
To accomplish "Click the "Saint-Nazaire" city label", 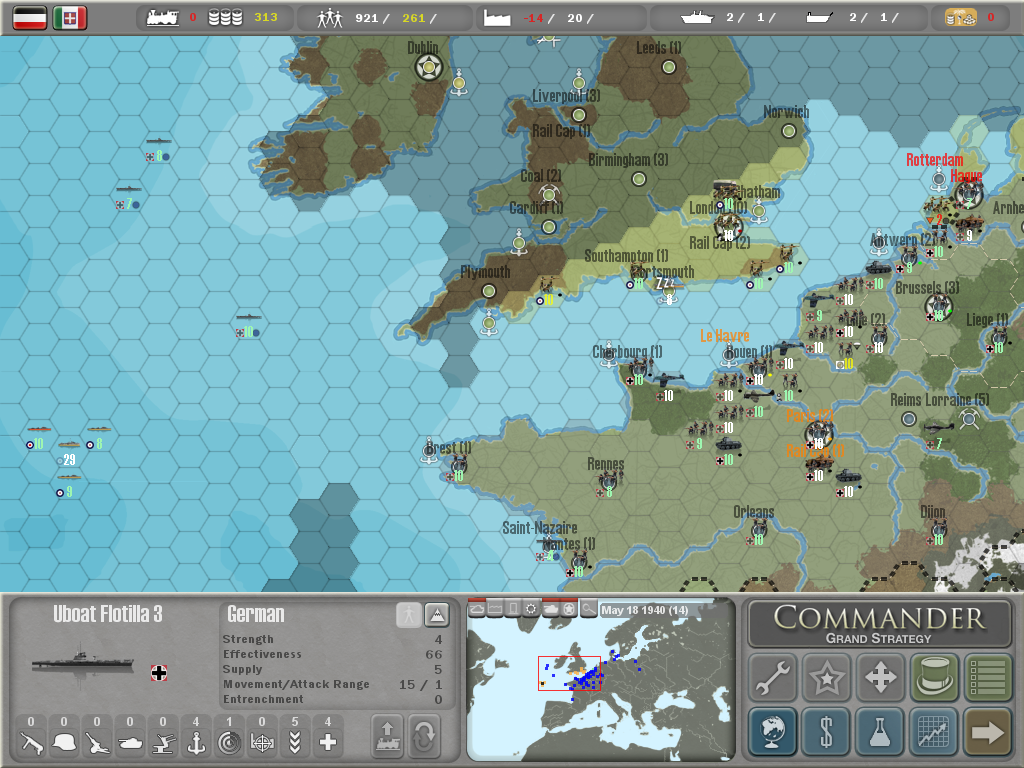I will (539, 528).
